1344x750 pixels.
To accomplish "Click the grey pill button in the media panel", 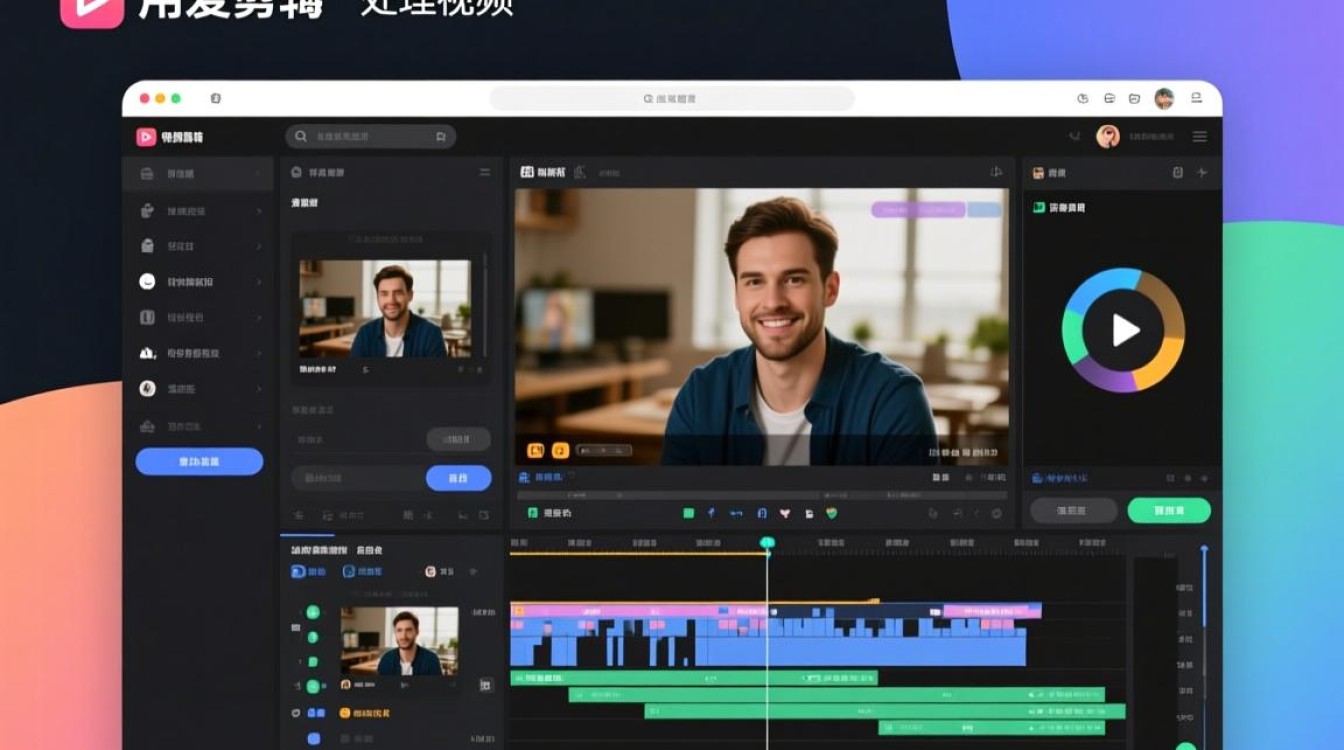I will [x=458, y=439].
